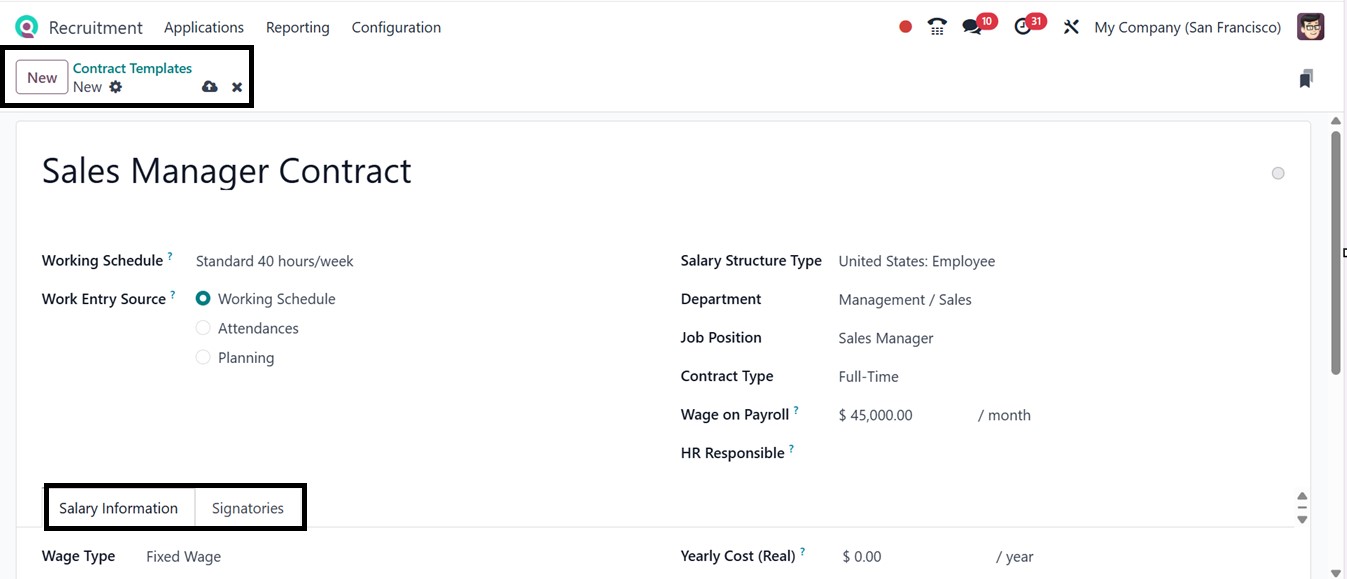Open the VoIP phone icon

937,27
